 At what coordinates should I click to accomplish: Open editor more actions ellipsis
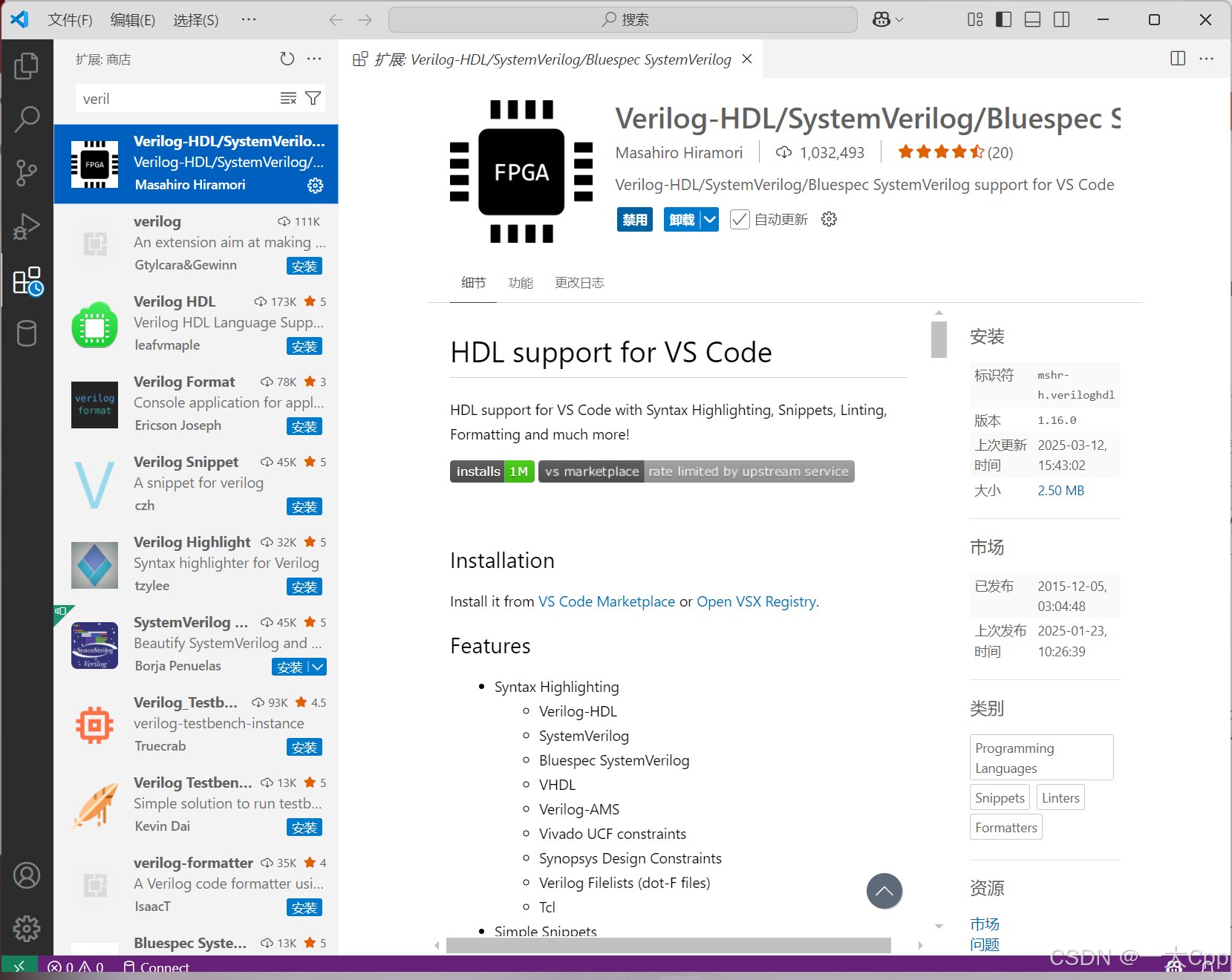[1207, 59]
